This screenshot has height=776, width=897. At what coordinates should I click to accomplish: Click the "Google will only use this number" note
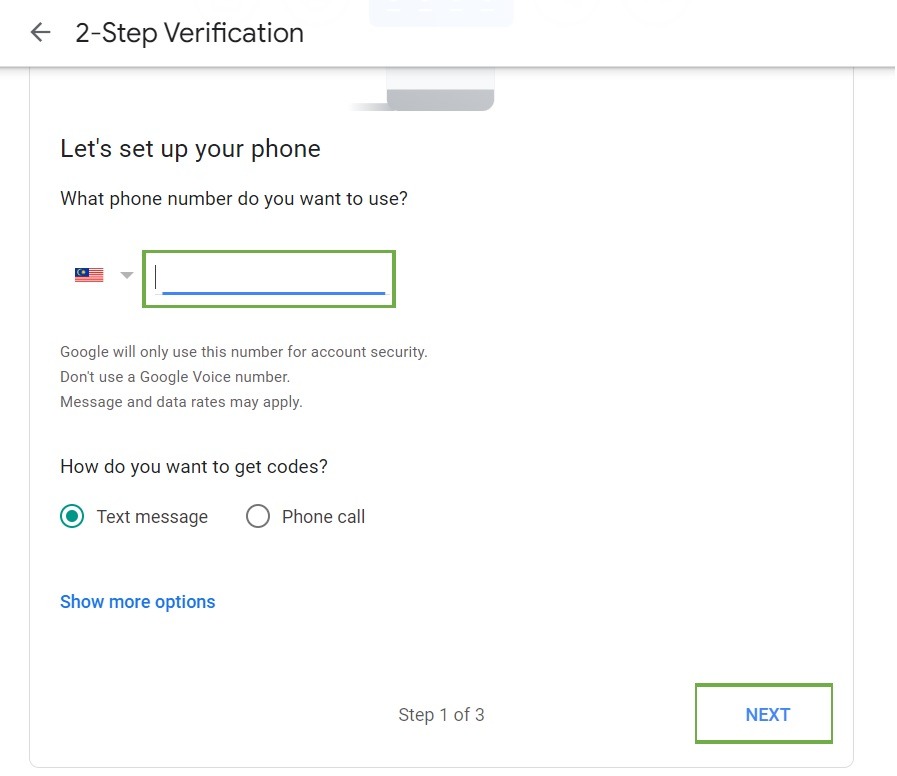(244, 352)
